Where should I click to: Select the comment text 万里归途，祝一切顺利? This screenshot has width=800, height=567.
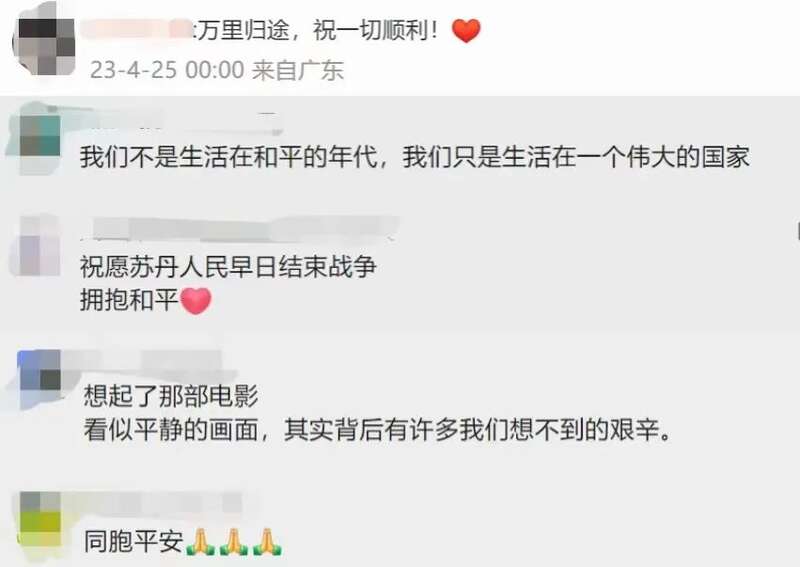(x=317, y=31)
